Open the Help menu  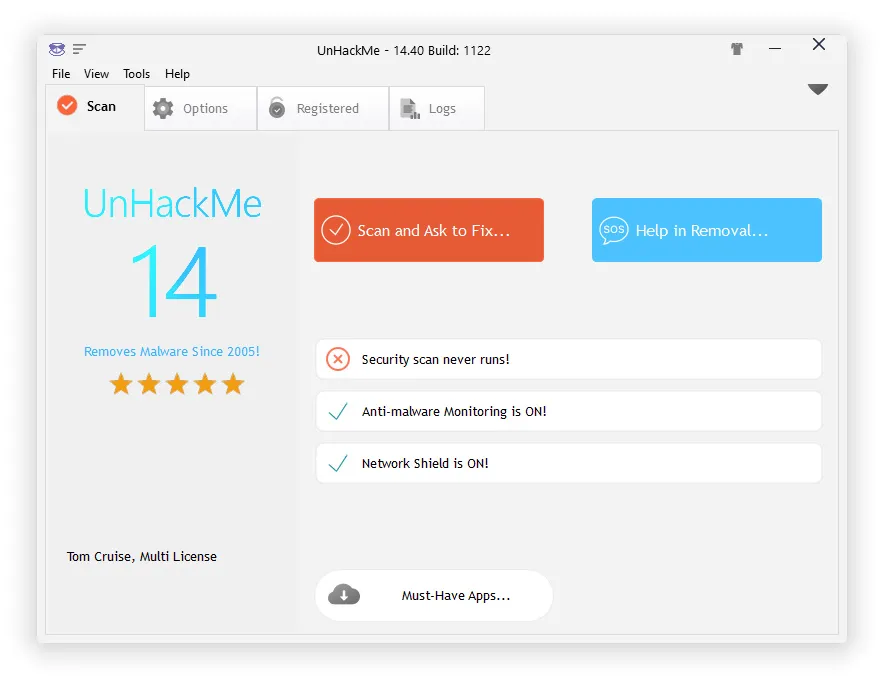tap(177, 74)
